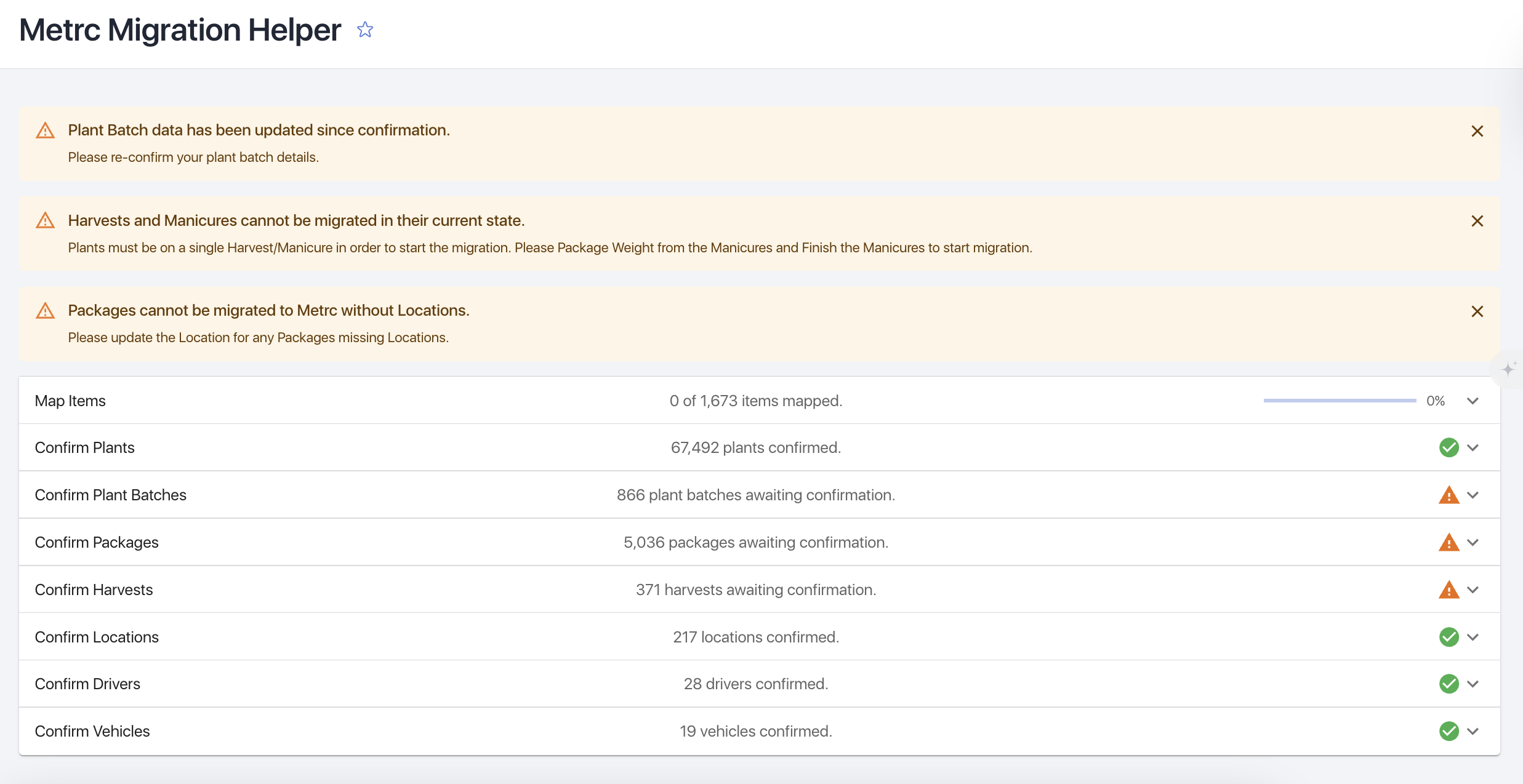Viewport: 1523px width, 784px height.
Task: Click warning icon on Confirm Harvests row
Action: [x=1449, y=590]
